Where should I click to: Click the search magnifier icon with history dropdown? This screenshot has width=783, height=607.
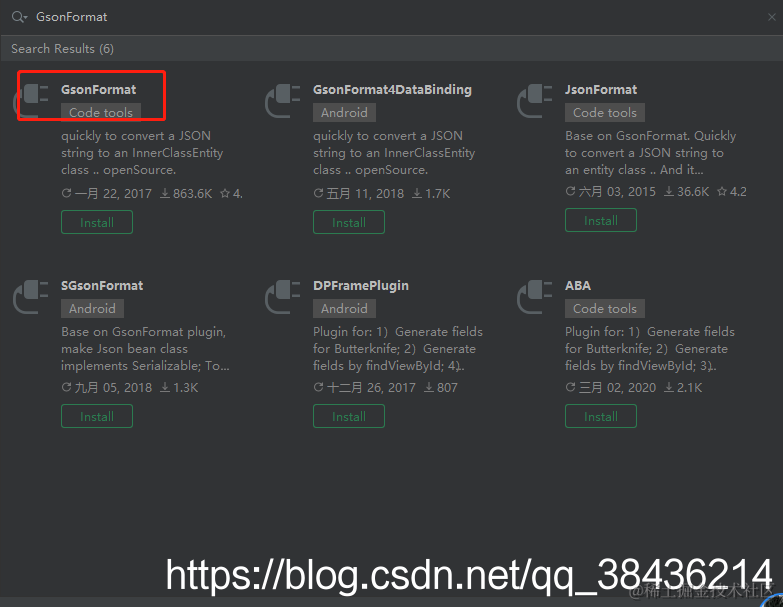19,17
